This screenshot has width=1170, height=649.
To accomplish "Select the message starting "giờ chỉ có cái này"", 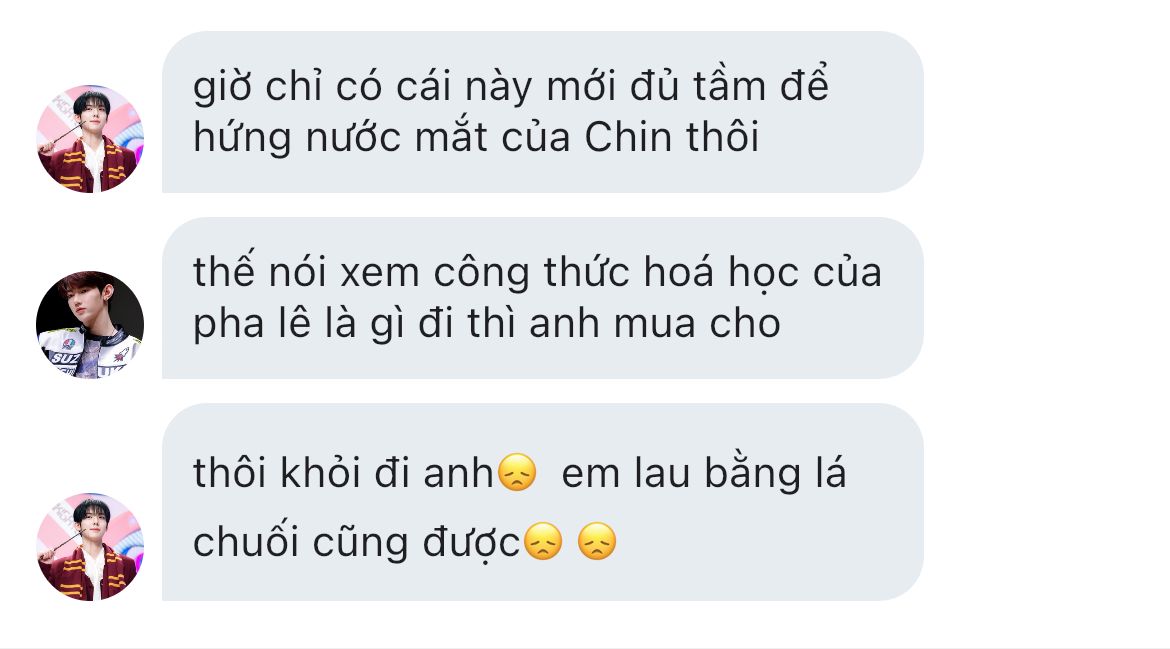I will [542, 112].
